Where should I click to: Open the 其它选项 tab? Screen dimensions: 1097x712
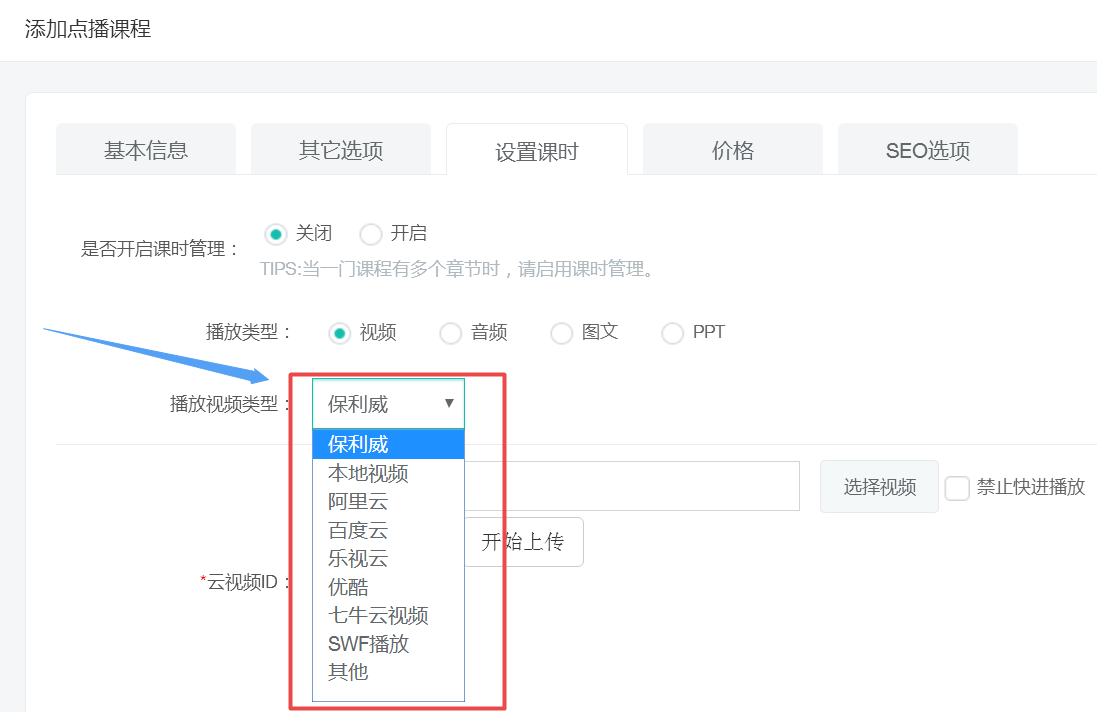click(x=340, y=151)
